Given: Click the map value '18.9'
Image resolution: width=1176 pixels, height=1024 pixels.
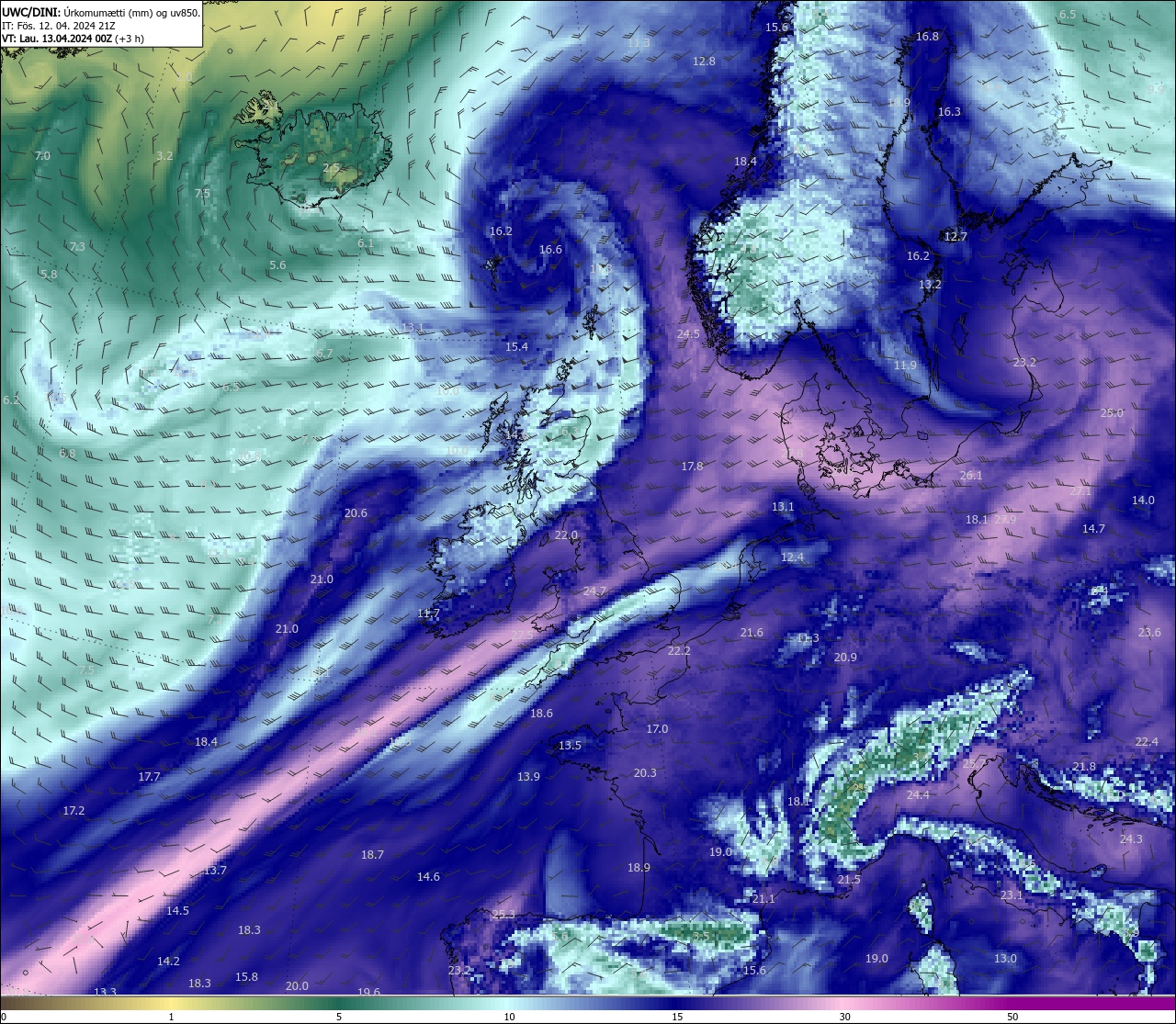Looking at the screenshot, I should [639, 868].
